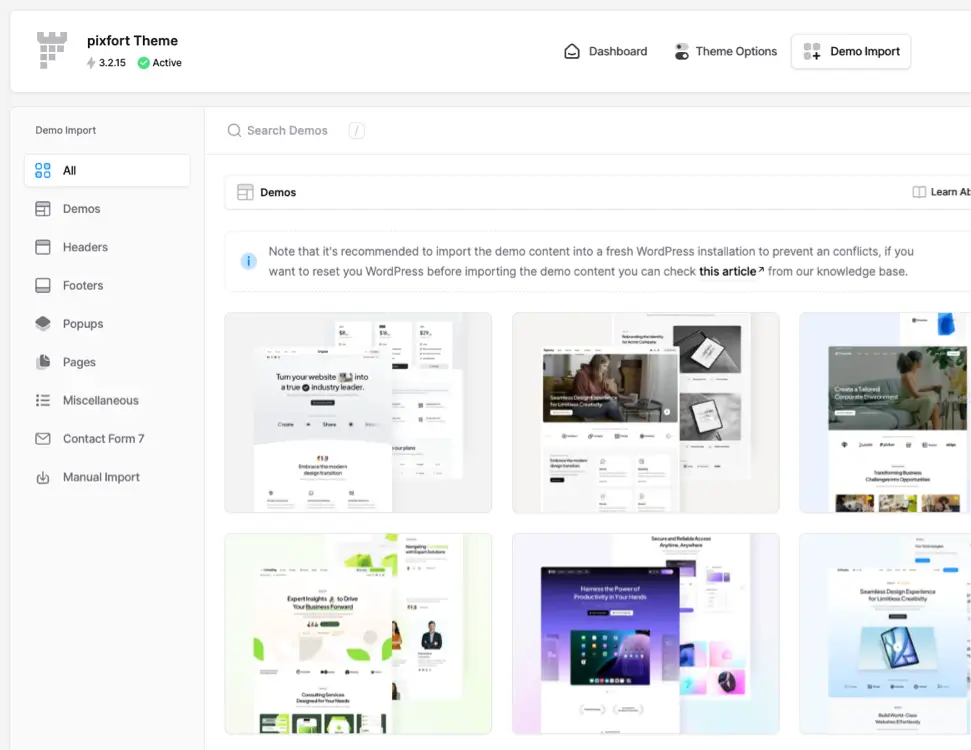
Task: Select the Footers sidebar icon
Action: coord(43,285)
